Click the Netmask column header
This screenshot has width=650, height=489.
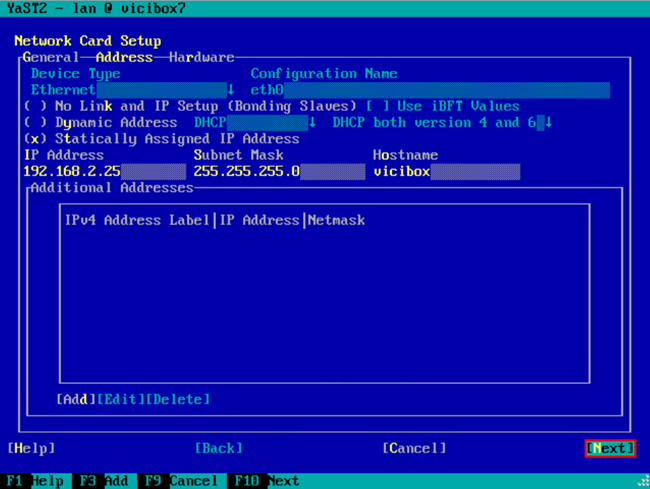336,220
